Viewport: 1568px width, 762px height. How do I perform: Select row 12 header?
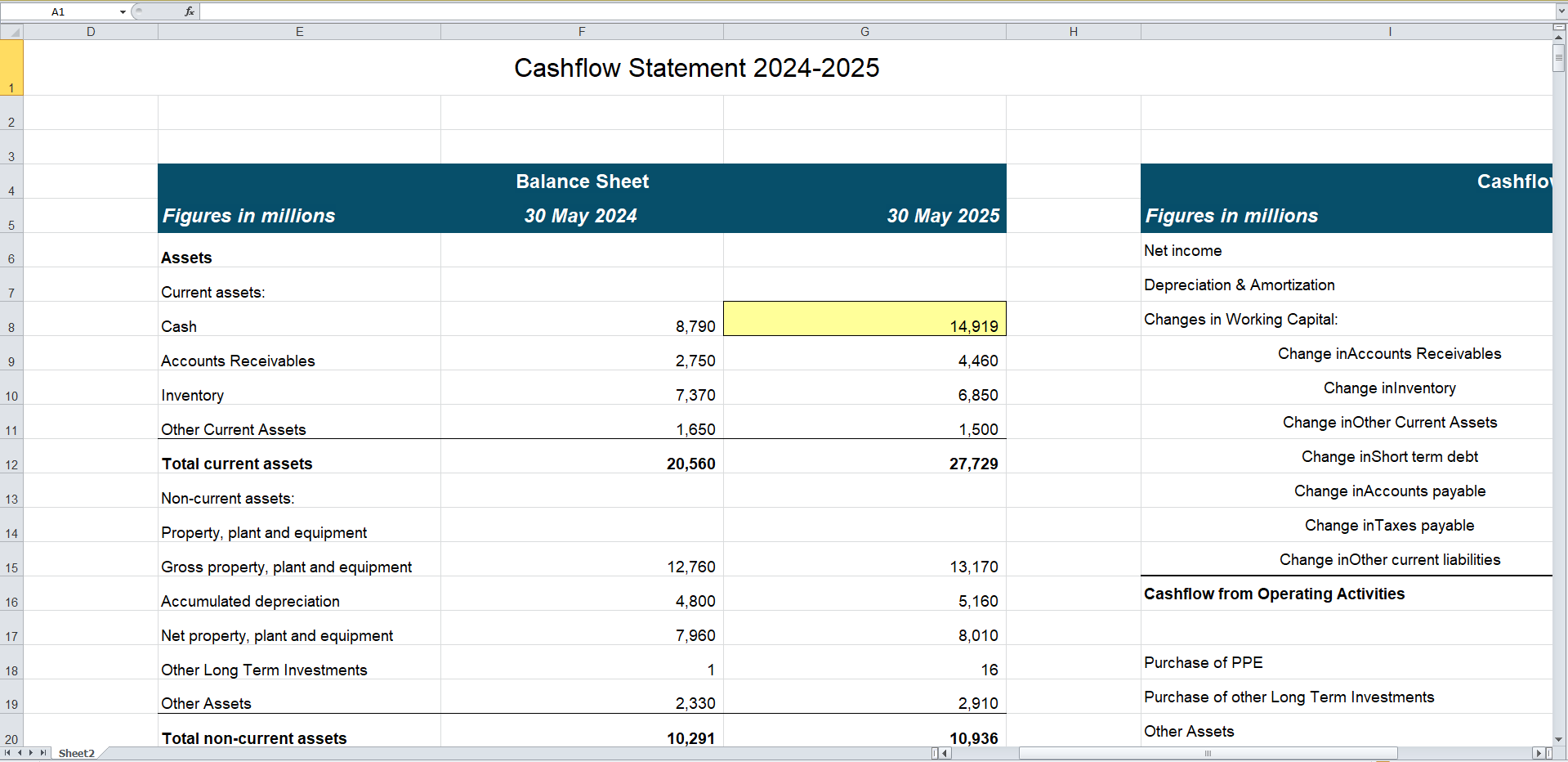coord(11,456)
